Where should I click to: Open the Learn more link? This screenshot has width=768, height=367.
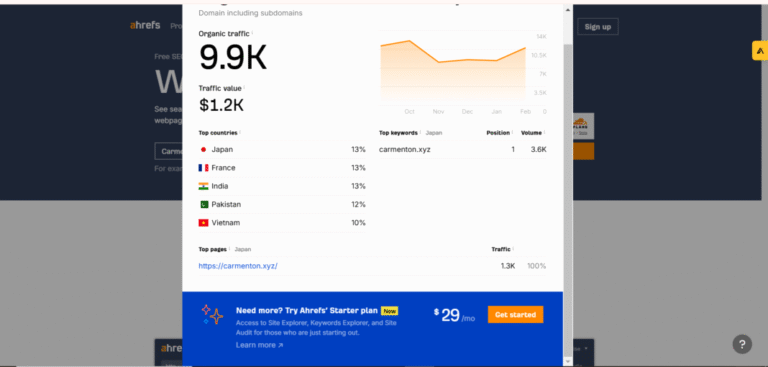259,345
